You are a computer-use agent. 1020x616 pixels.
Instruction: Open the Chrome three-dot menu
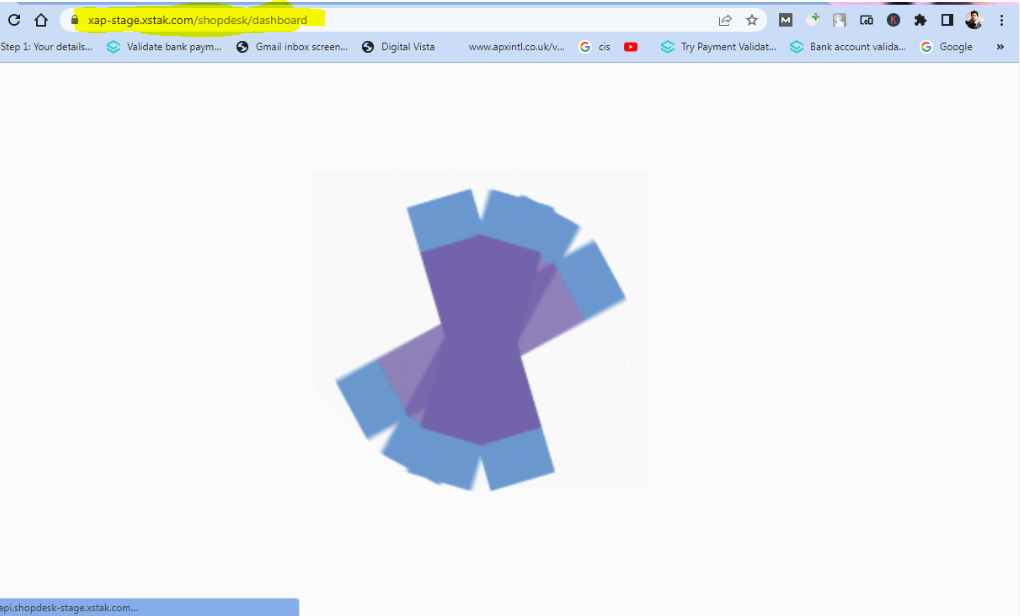[x=1001, y=20]
